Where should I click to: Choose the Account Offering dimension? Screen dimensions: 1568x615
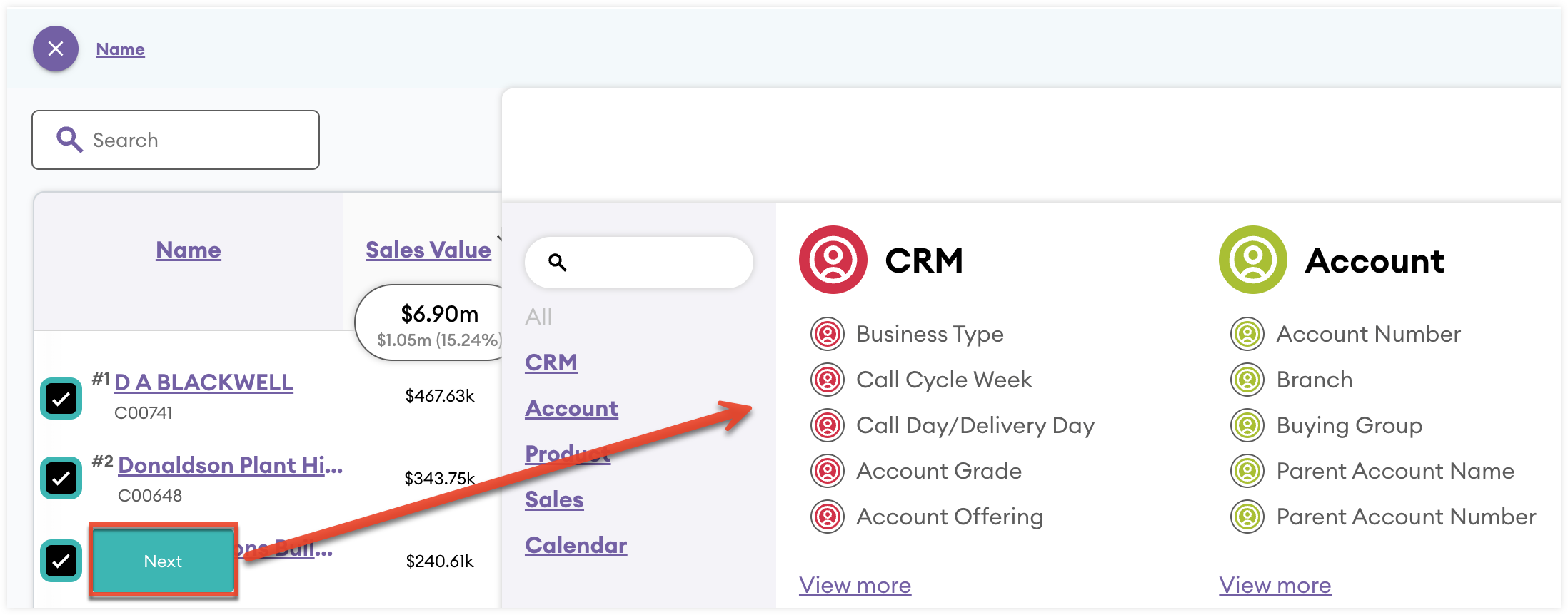(950, 517)
